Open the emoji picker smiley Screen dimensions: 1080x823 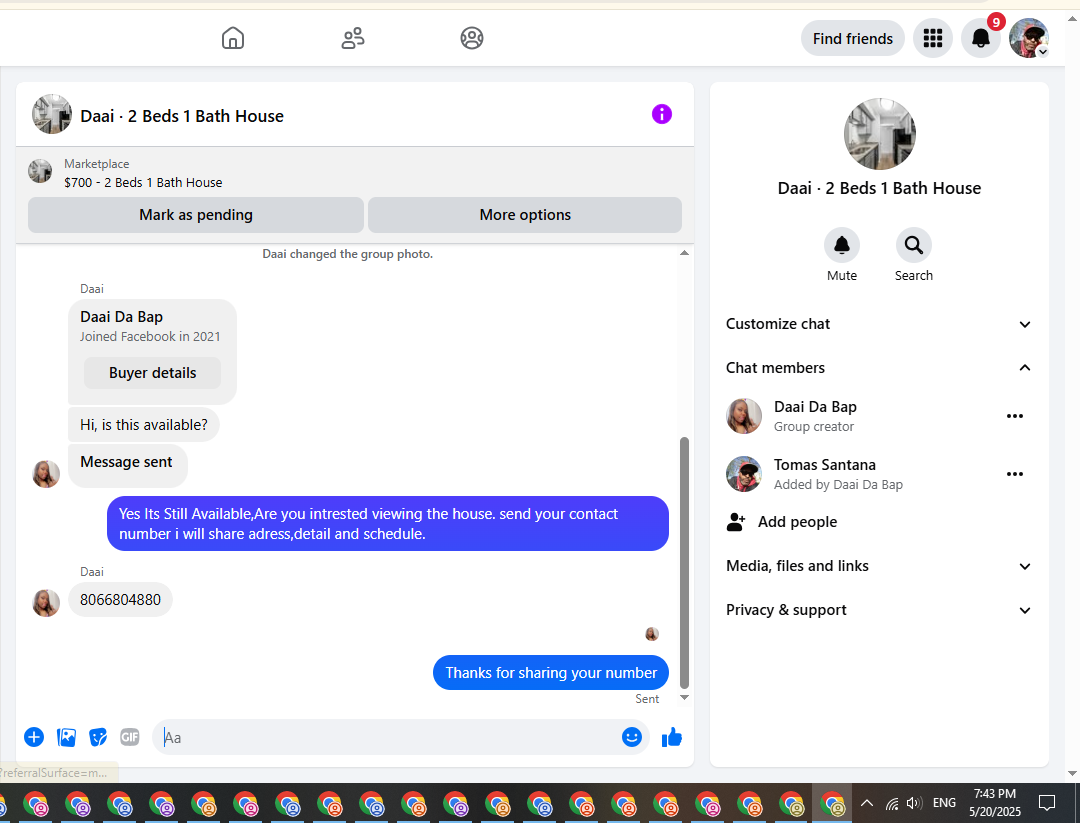click(632, 737)
